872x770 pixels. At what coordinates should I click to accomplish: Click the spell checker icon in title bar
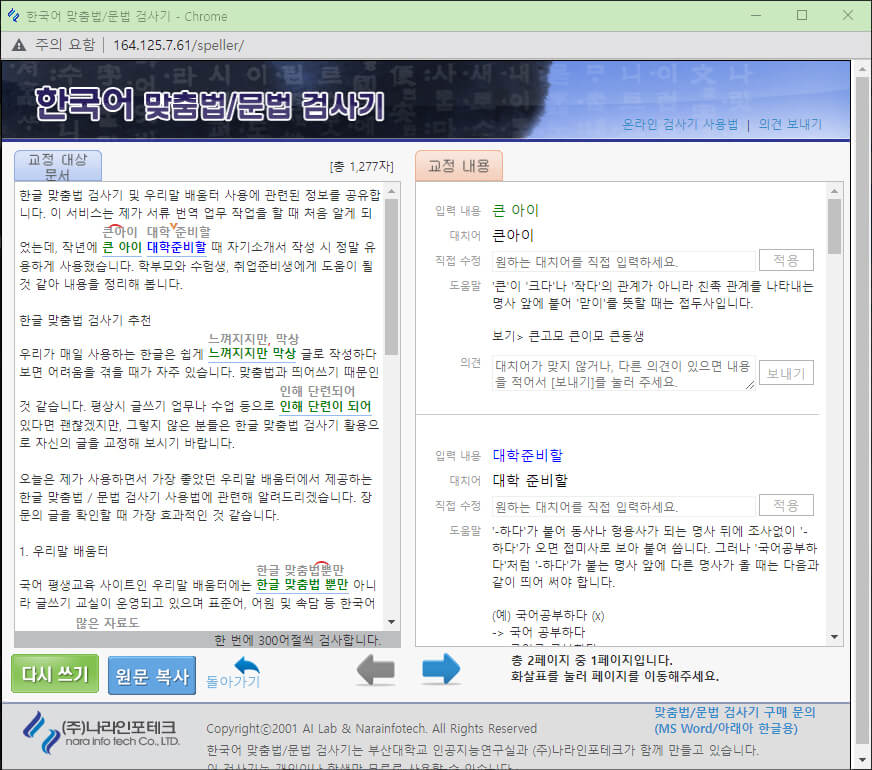coord(16,16)
